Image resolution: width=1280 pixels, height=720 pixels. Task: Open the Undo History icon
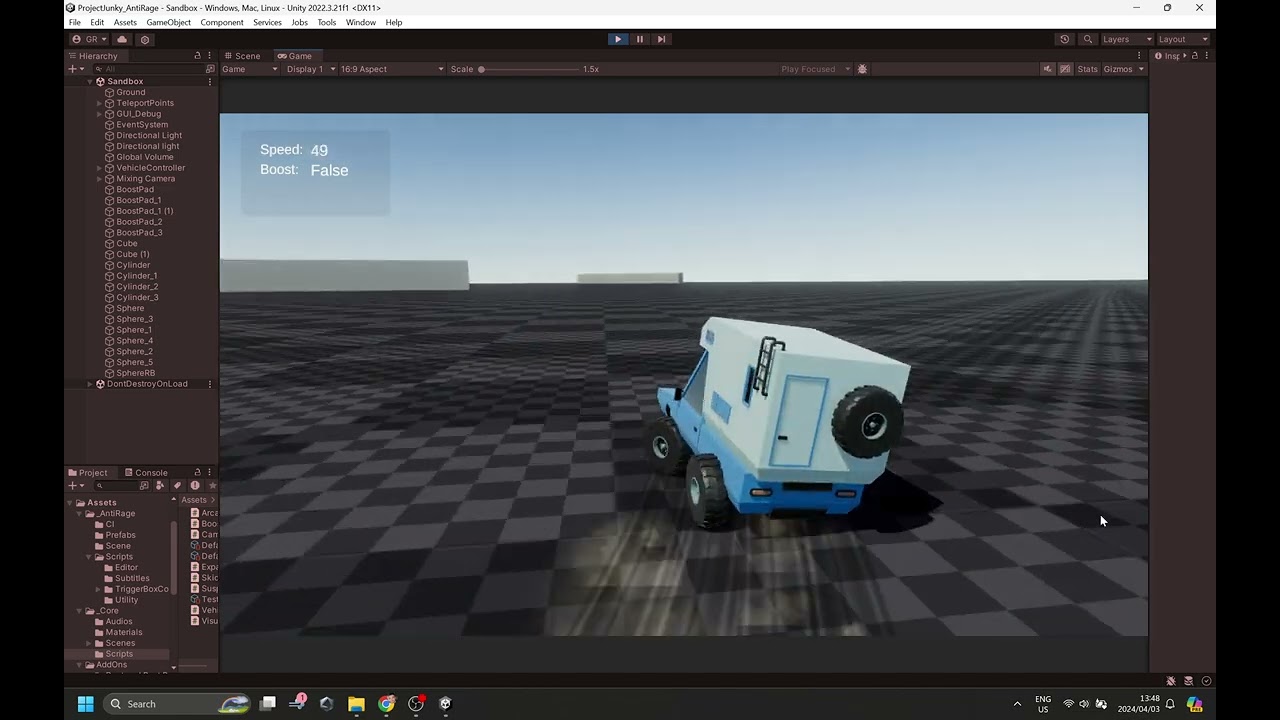pyautogui.click(x=1064, y=39)
